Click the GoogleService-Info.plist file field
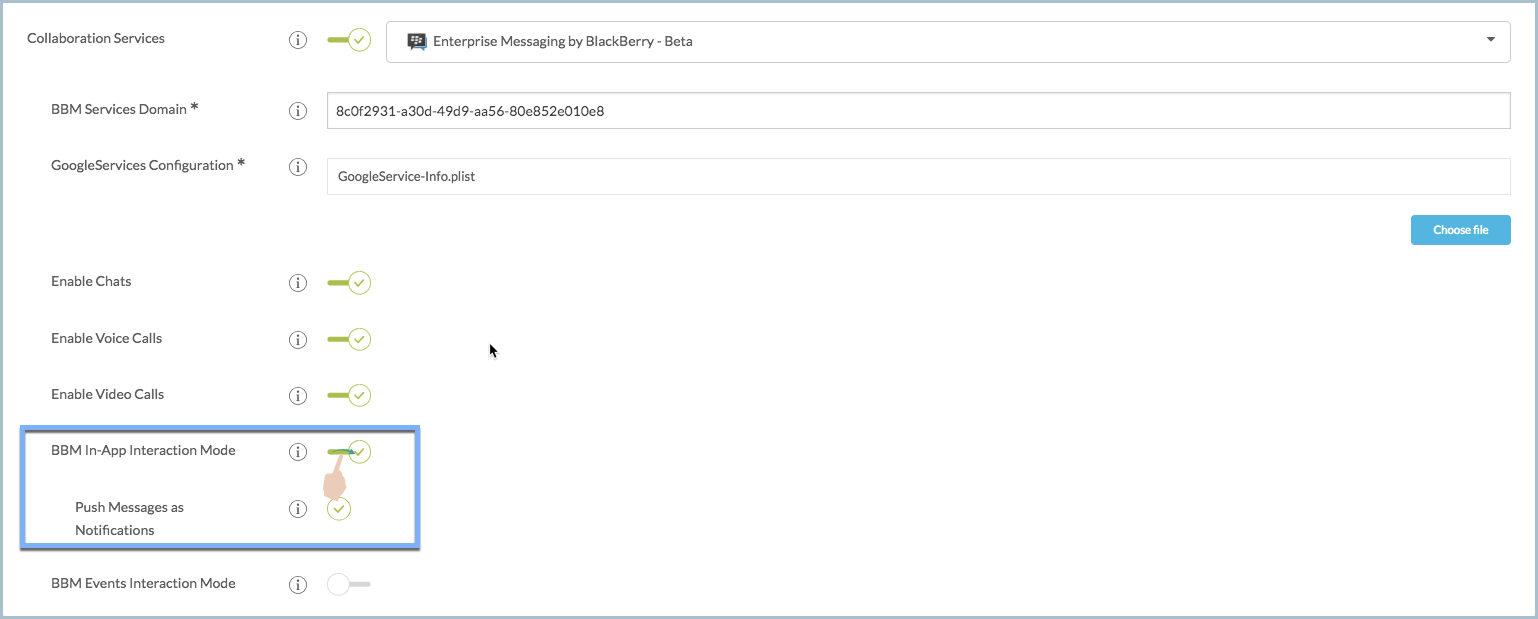The width and height of the screenshot is (1538, 619). [x=918, y=176]
